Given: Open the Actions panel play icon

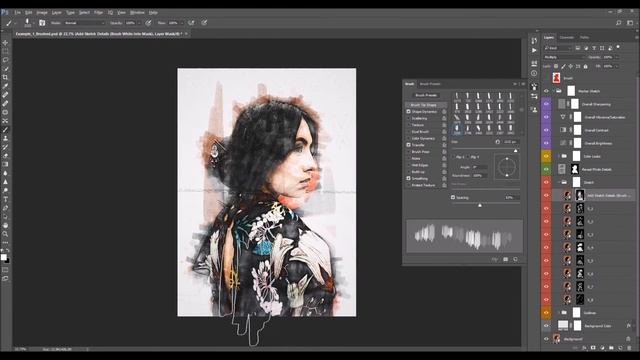Looking at the screenshot, I should [534, 50].
